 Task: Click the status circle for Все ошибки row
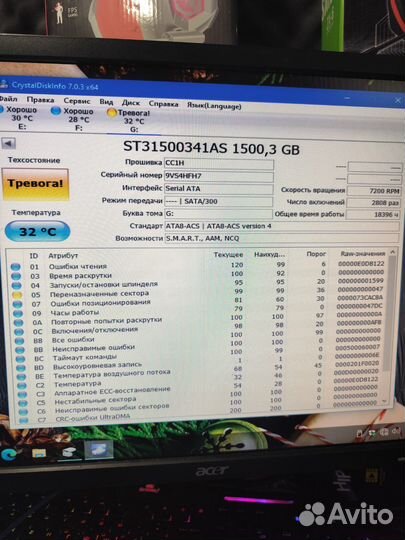coord(19,341)
